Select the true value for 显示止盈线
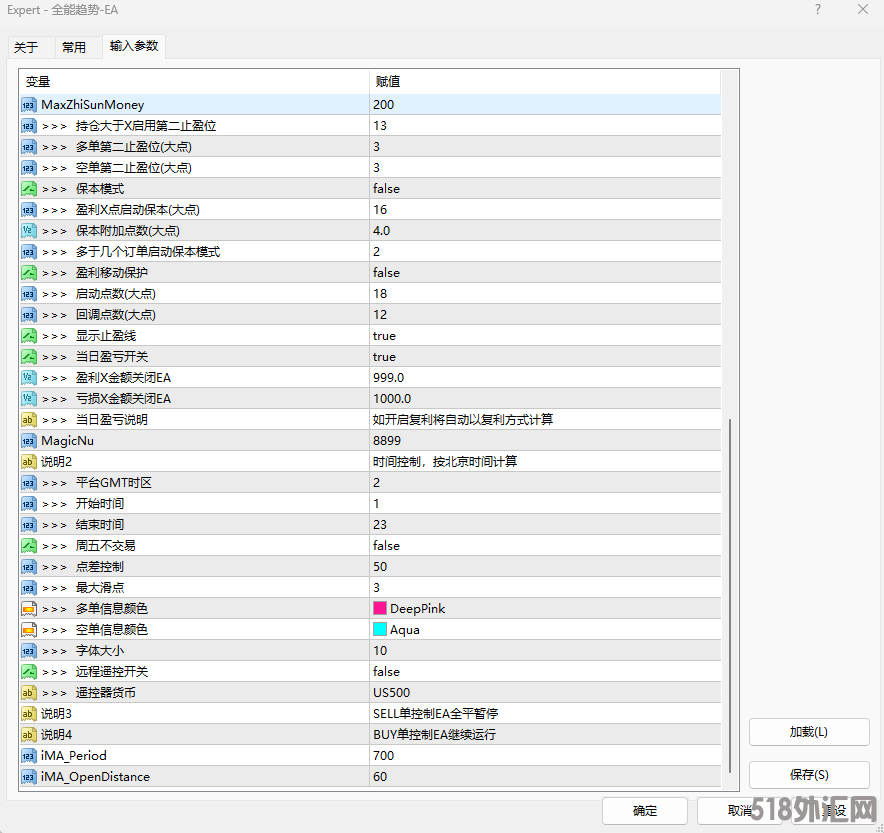The image size is (884, 833). click(384, 336)
